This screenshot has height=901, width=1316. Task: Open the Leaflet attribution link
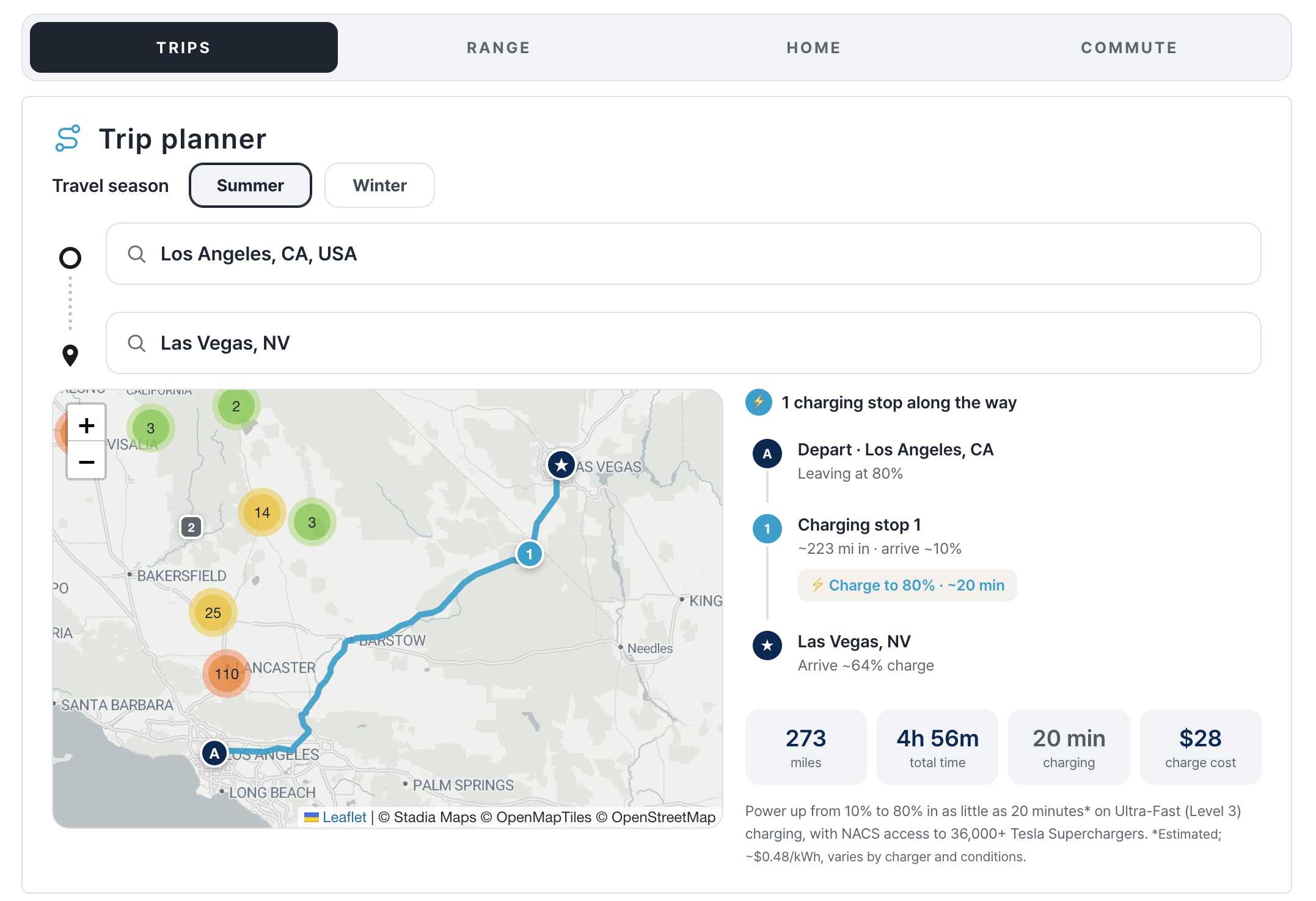coord(344,817)
